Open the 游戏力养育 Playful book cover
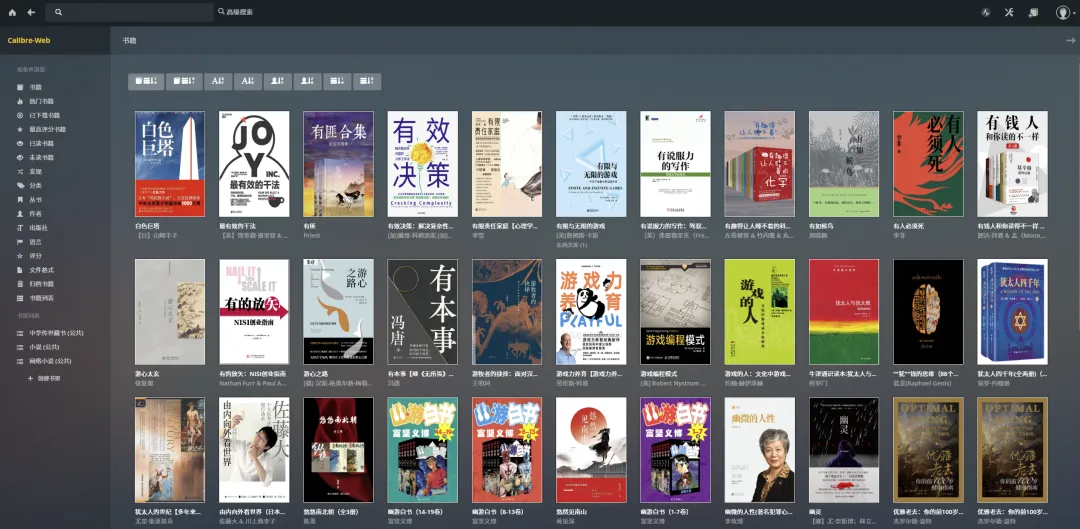 tap(591, 312)
